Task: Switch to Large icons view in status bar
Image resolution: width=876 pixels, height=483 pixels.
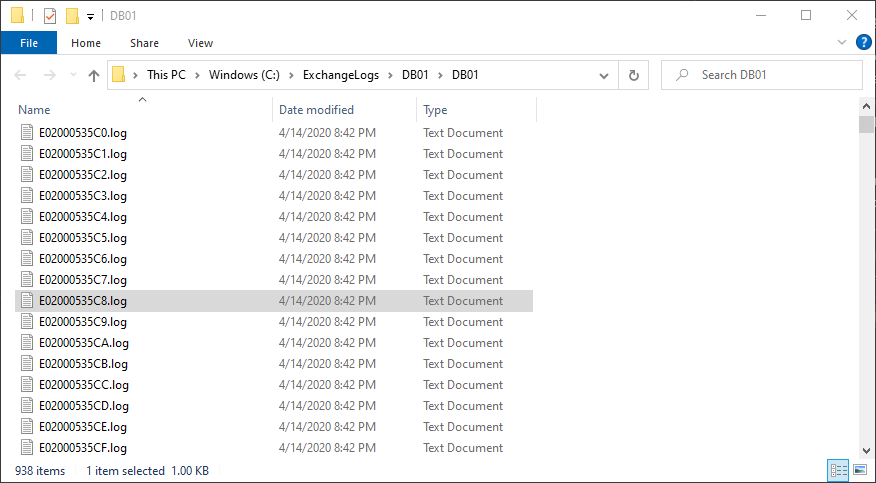Action: (x=860, y=470)
